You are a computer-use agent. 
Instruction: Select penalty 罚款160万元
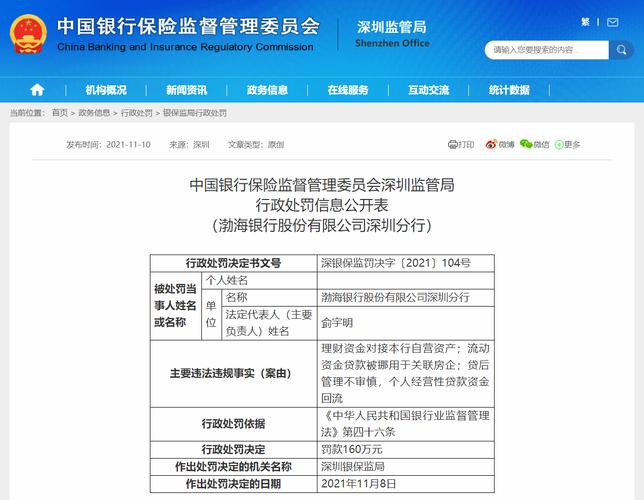tap(352, 449)
